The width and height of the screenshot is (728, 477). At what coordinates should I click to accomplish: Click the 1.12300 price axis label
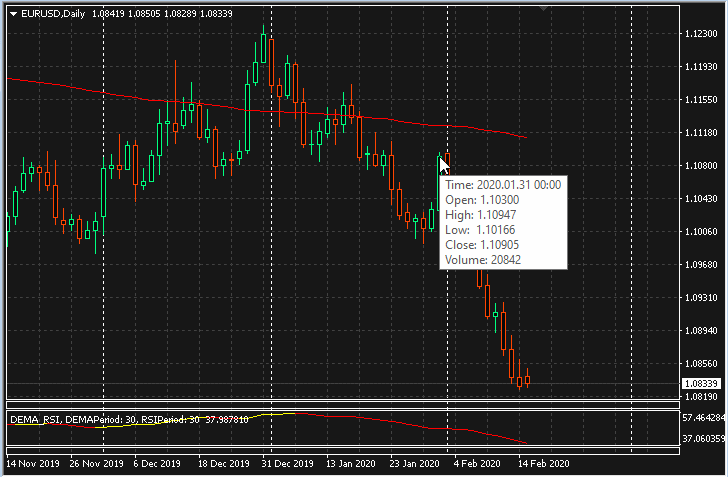tap(701, 34)
